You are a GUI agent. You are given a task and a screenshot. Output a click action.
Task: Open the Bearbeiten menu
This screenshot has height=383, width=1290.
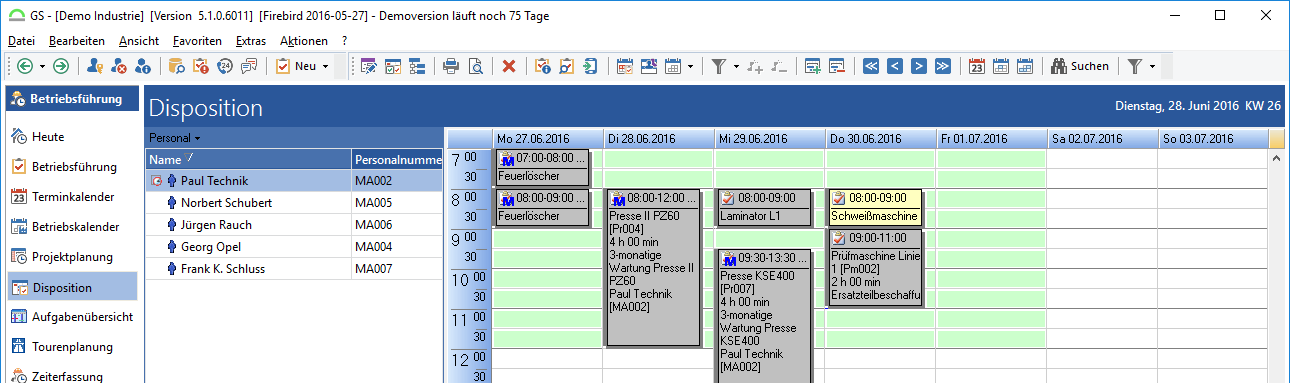[x=76, y=41]
